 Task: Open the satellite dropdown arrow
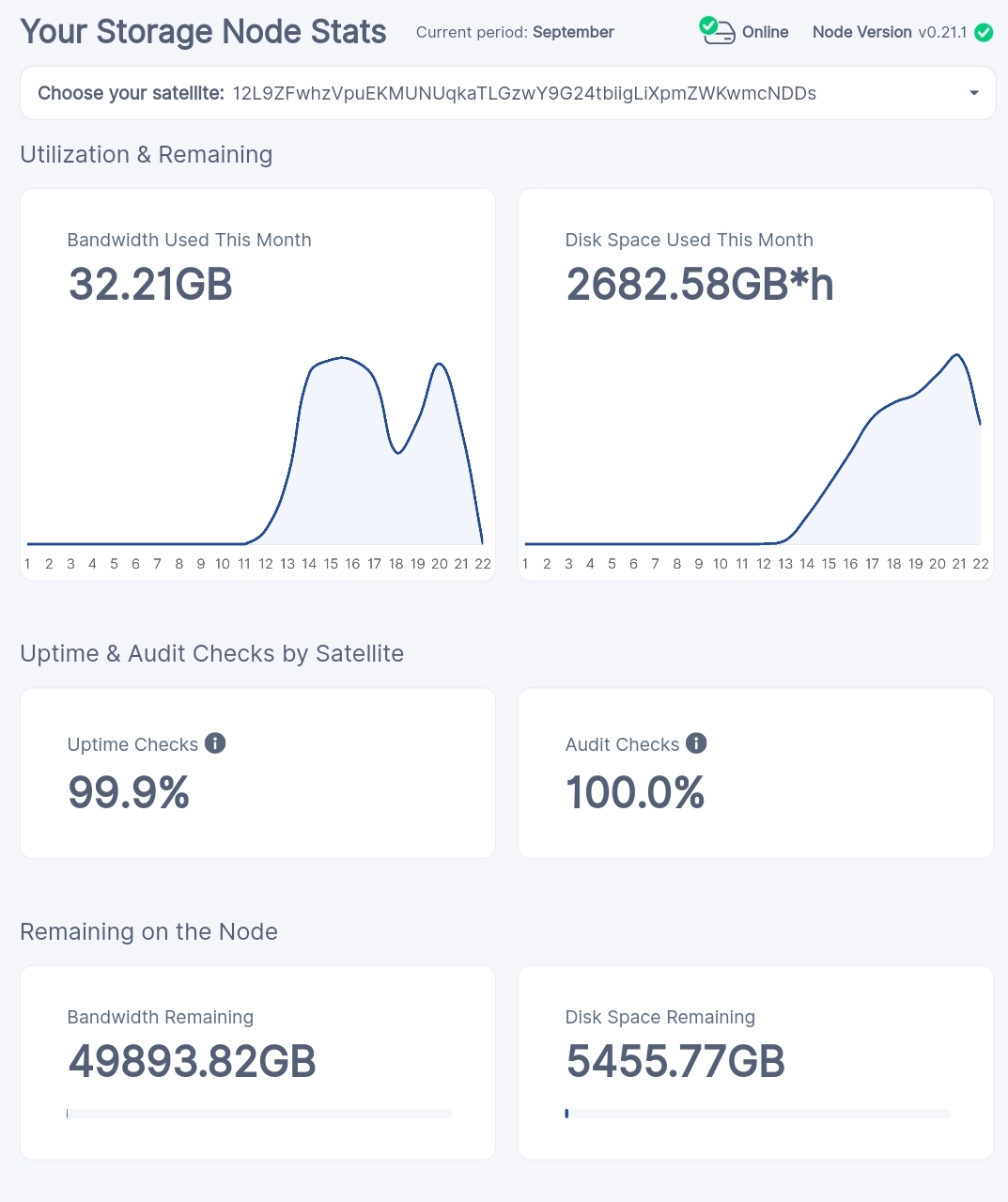[x=973, y=93]
